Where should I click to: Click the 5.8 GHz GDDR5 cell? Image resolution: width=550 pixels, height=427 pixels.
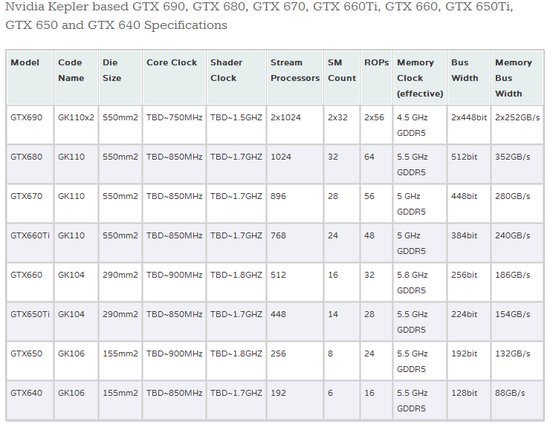[x=420, y=282]
